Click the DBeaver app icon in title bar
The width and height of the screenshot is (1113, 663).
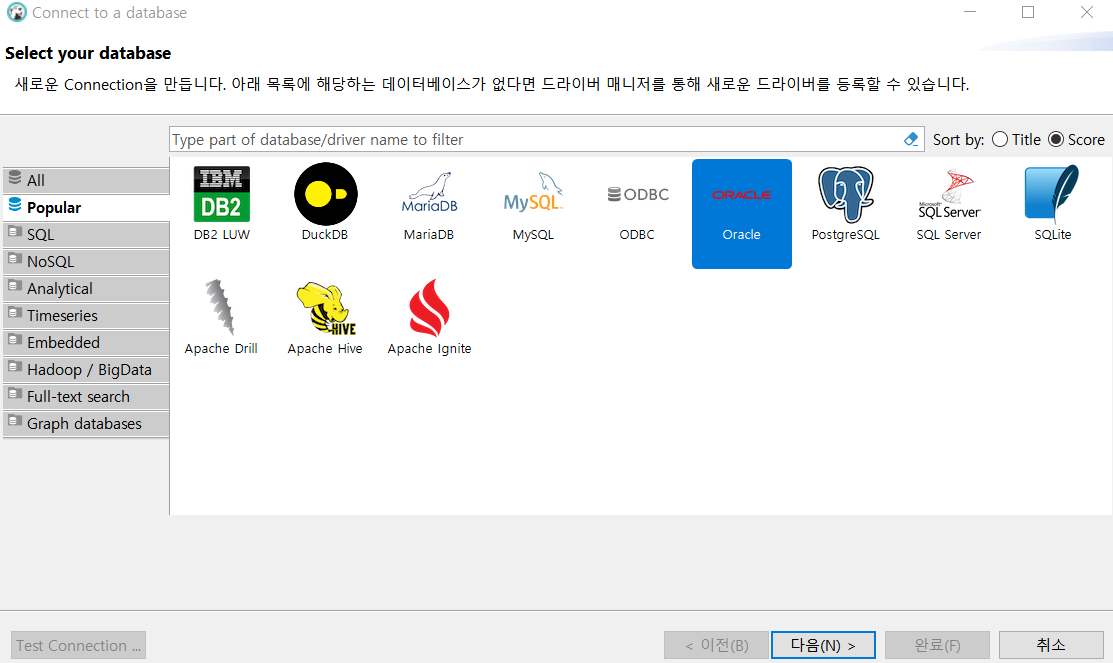tap(16, 12)
